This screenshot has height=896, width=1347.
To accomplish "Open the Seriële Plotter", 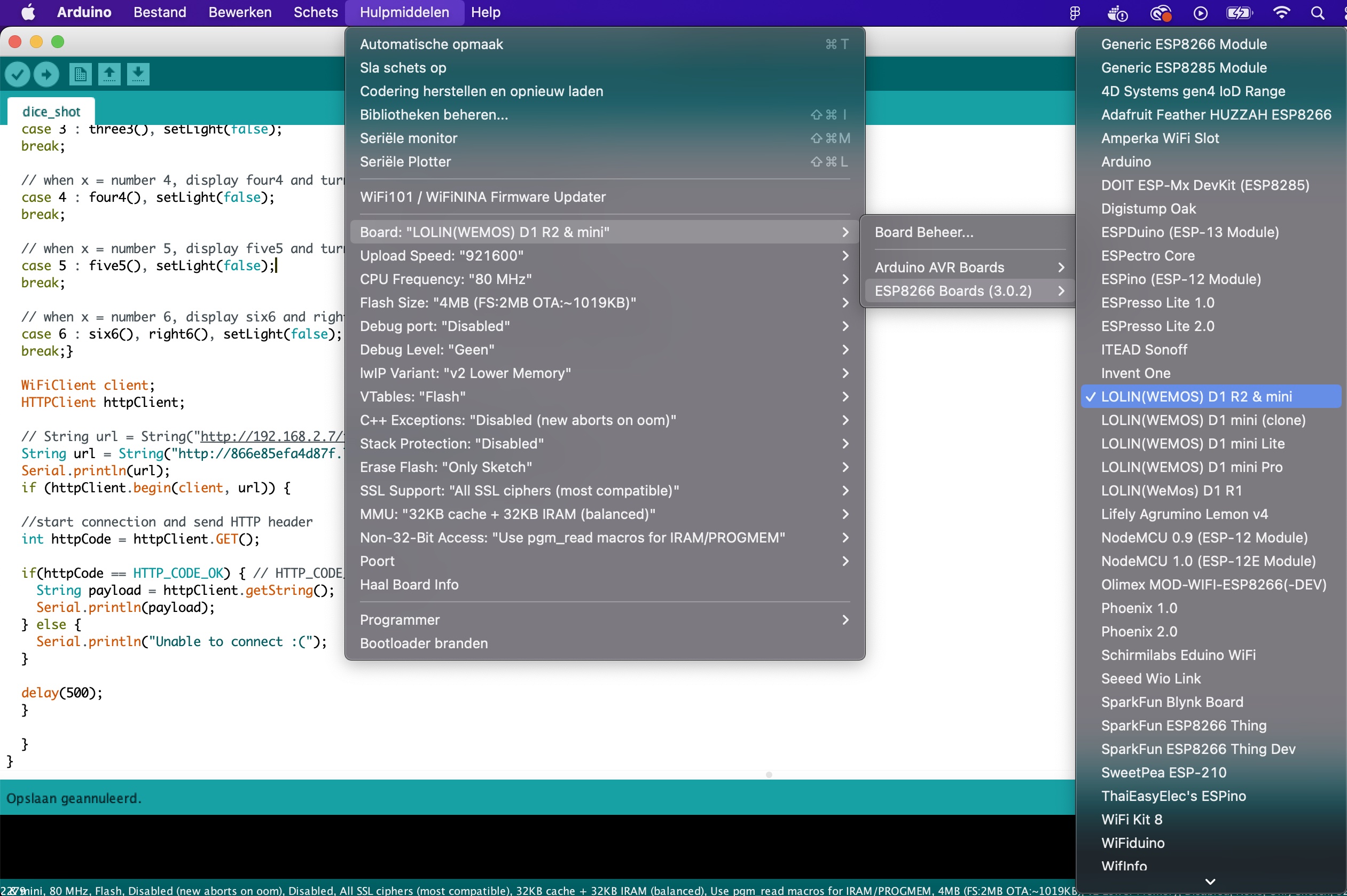I will click(x=605, y=162).
